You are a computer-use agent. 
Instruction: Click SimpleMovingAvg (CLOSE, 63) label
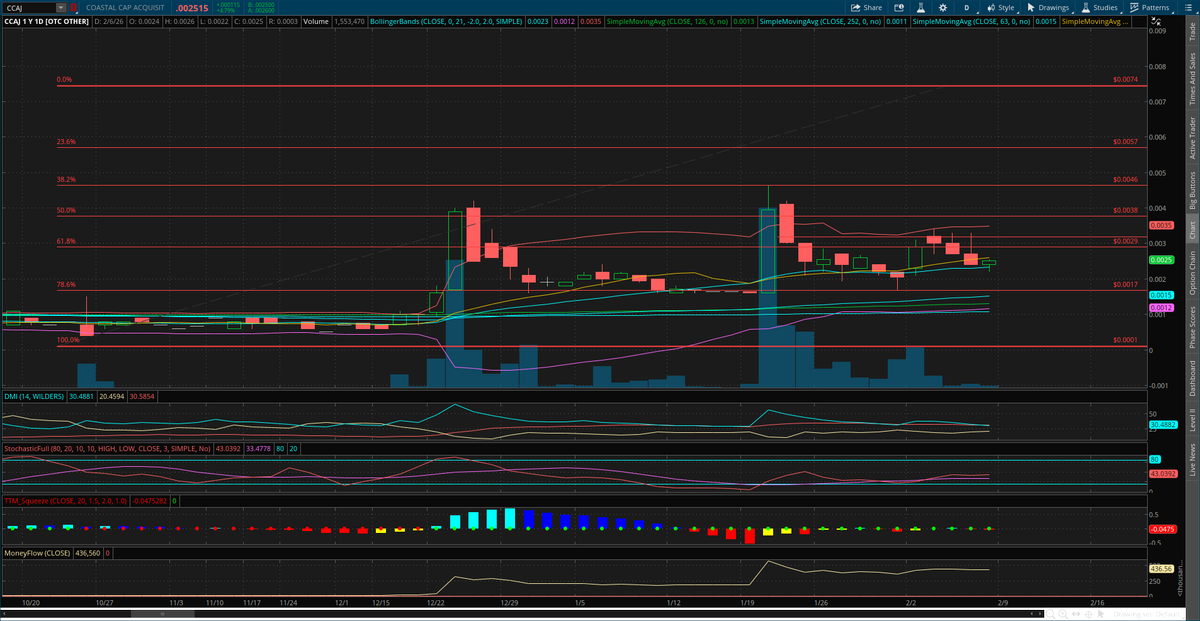971,21
